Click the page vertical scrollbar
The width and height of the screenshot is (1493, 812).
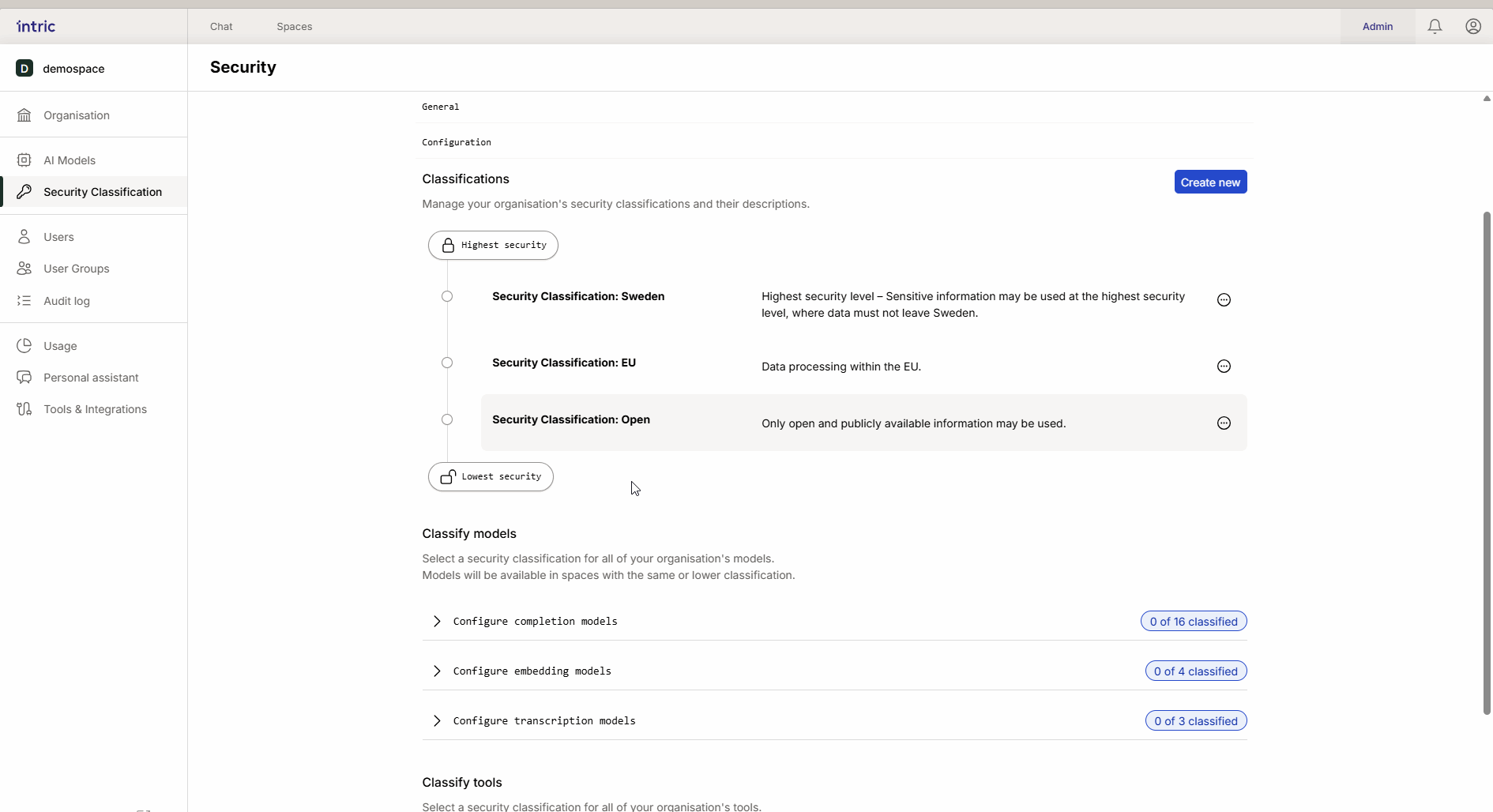(x=1486, y=462)
